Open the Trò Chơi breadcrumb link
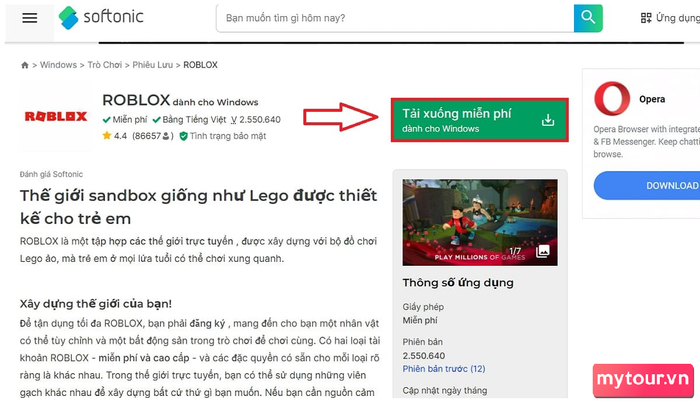The height and width of the screenshot is (405, 700). click(104, 65)
